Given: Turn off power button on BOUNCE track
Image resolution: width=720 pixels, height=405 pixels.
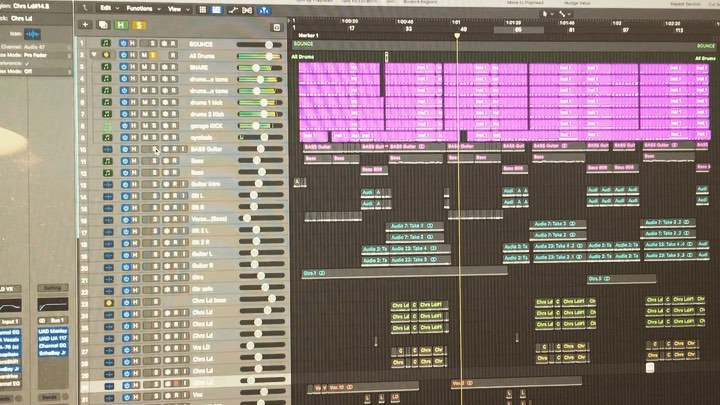Looking at the screenshot, I should (123, 43).
